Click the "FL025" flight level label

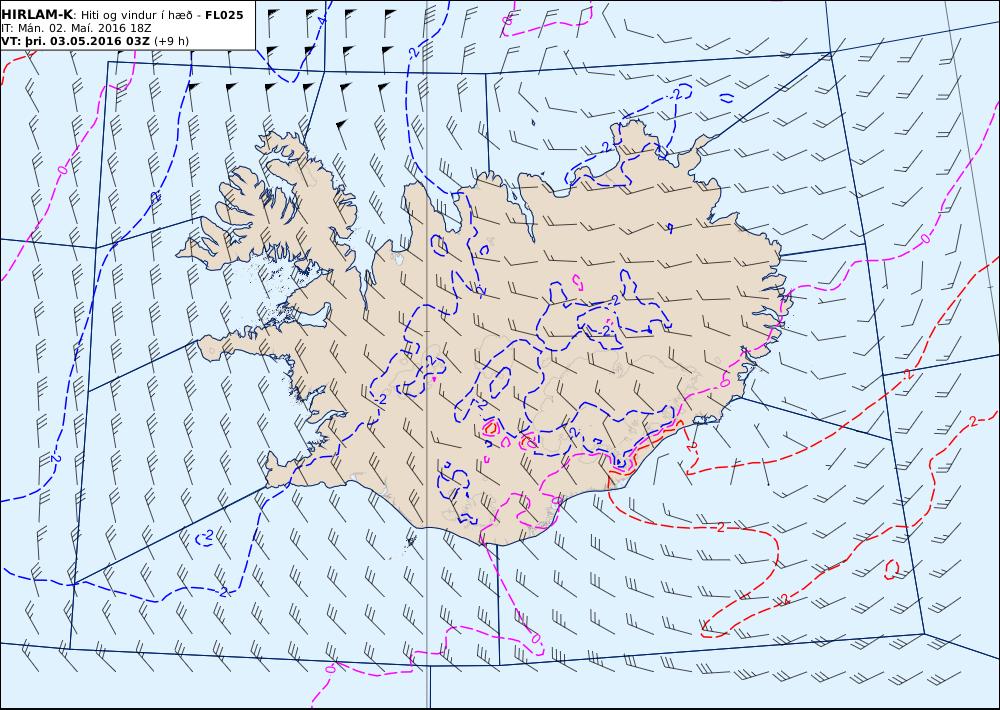224,15
